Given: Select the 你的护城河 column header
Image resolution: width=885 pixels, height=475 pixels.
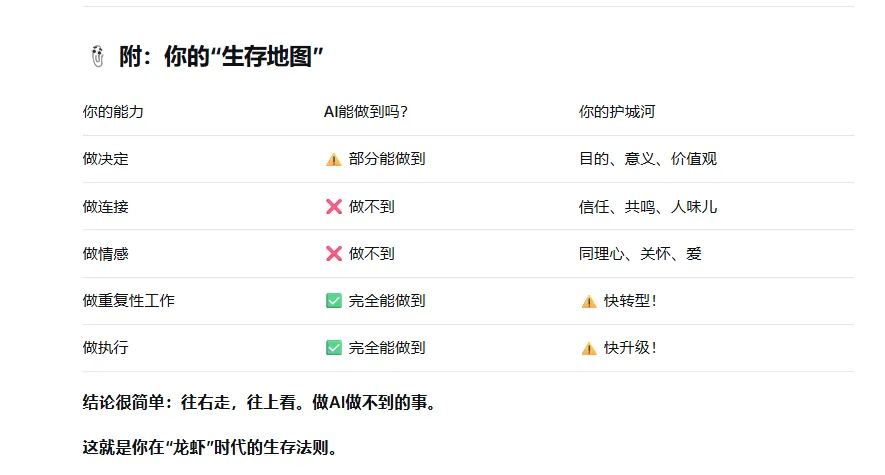Looking at the screenshot, I should tap(617, 112).
